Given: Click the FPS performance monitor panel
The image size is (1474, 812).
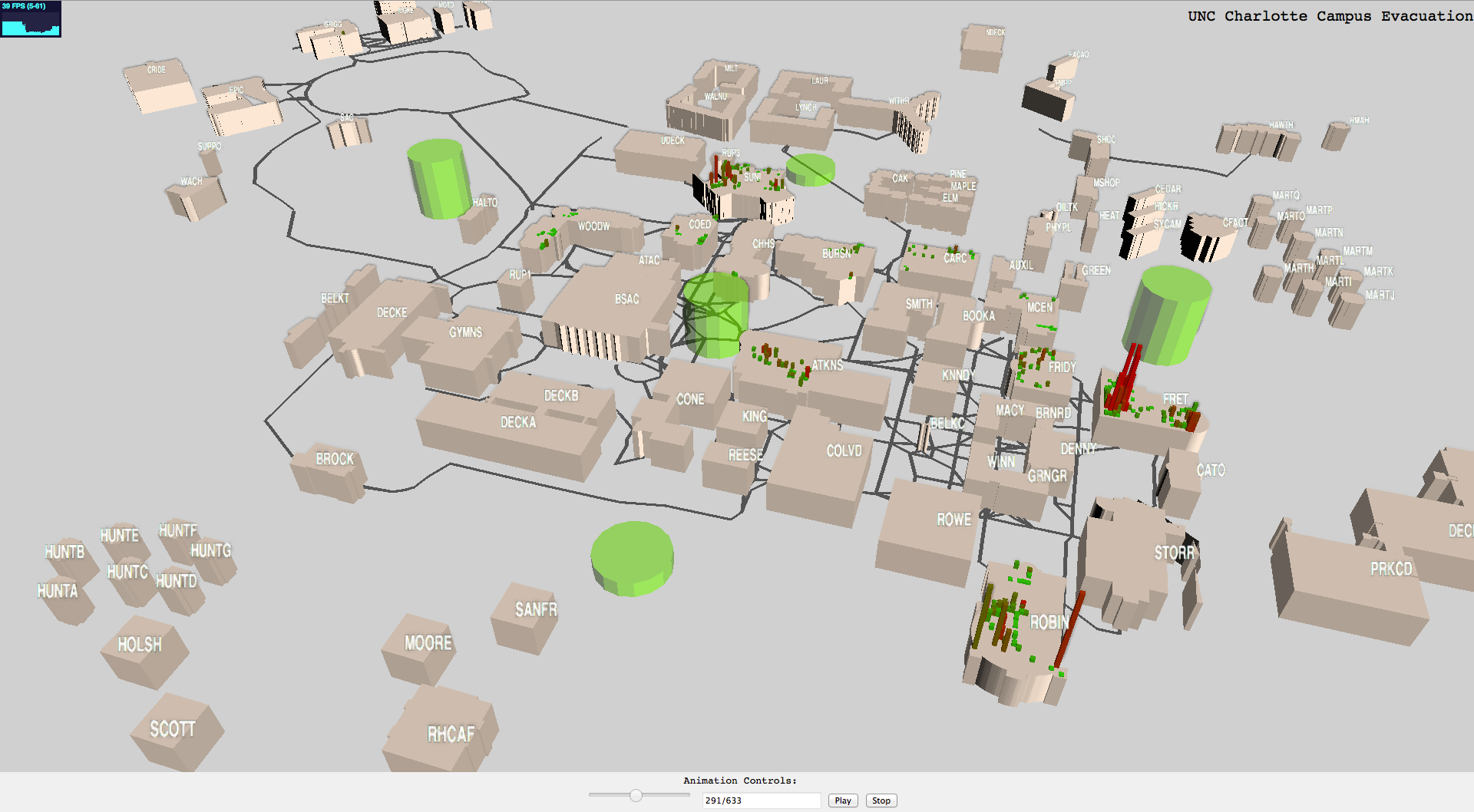Looking at the screenshot, I should 31,18.
